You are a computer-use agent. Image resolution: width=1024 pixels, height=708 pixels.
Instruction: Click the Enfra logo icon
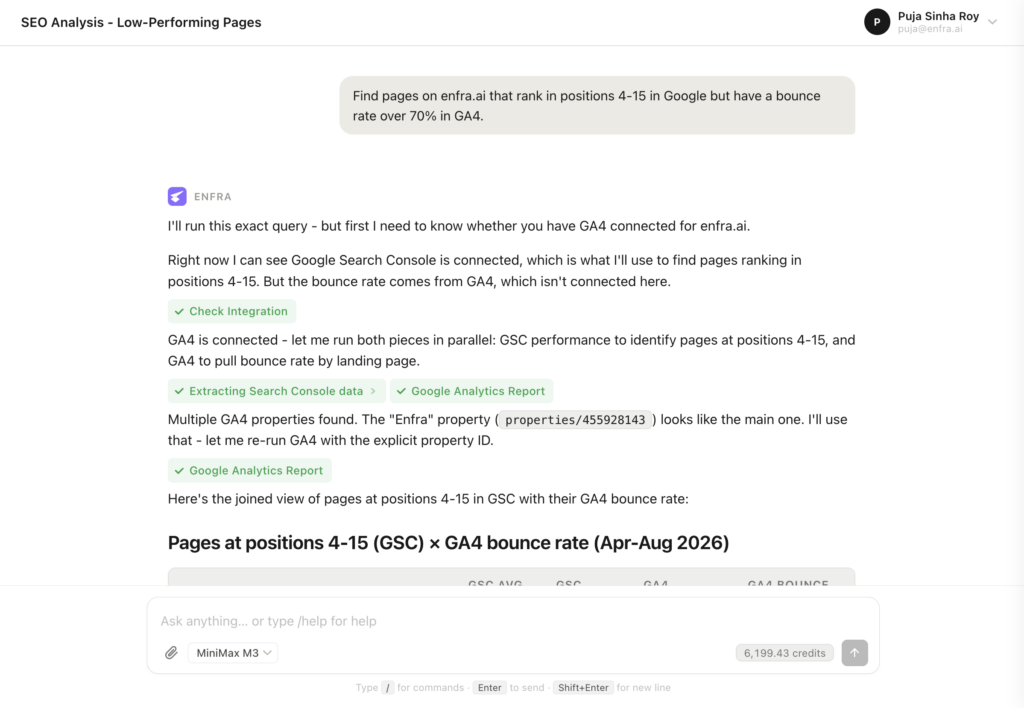[x=177, y=197]
